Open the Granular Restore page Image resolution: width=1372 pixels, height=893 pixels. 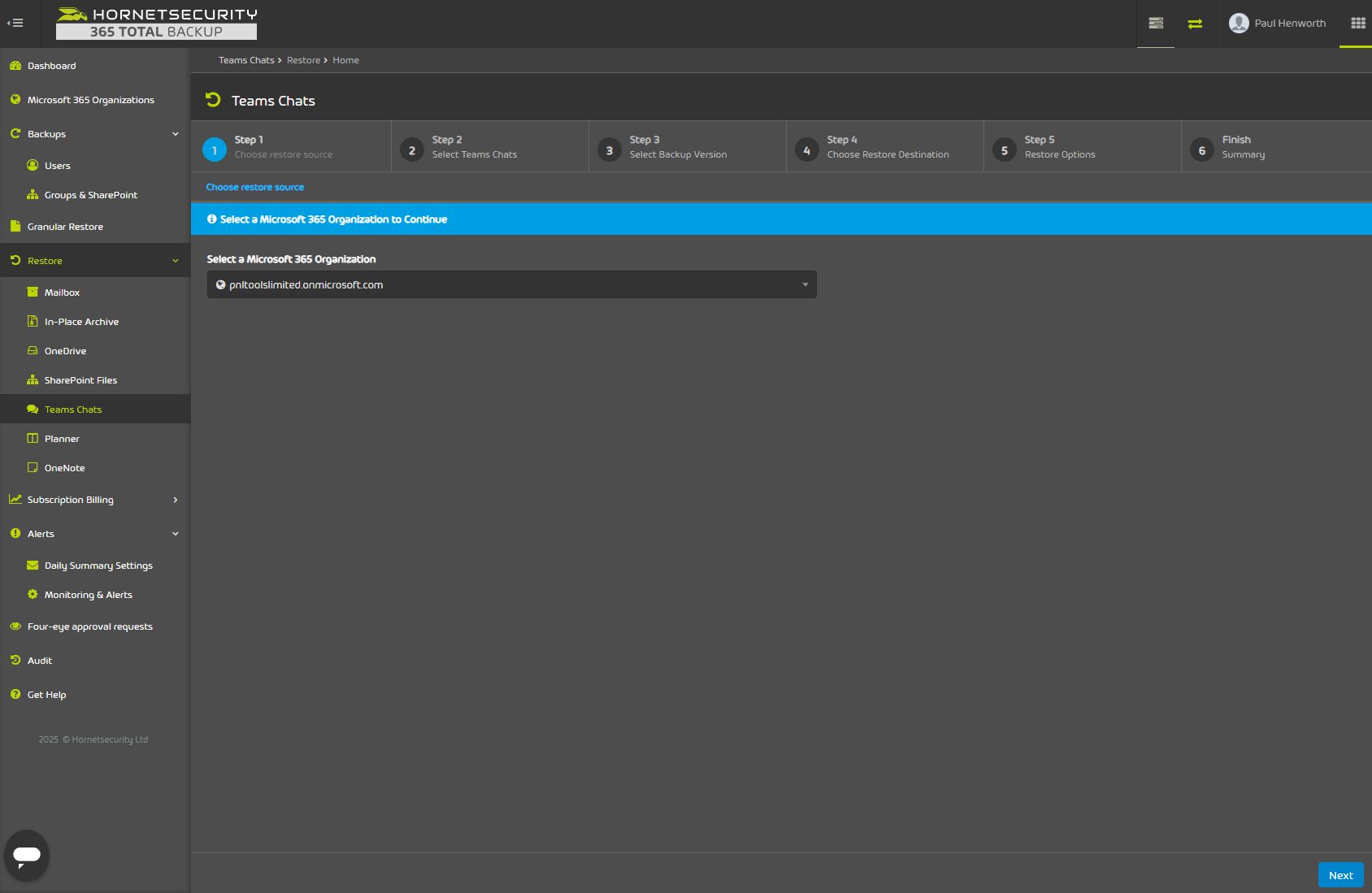65,227
